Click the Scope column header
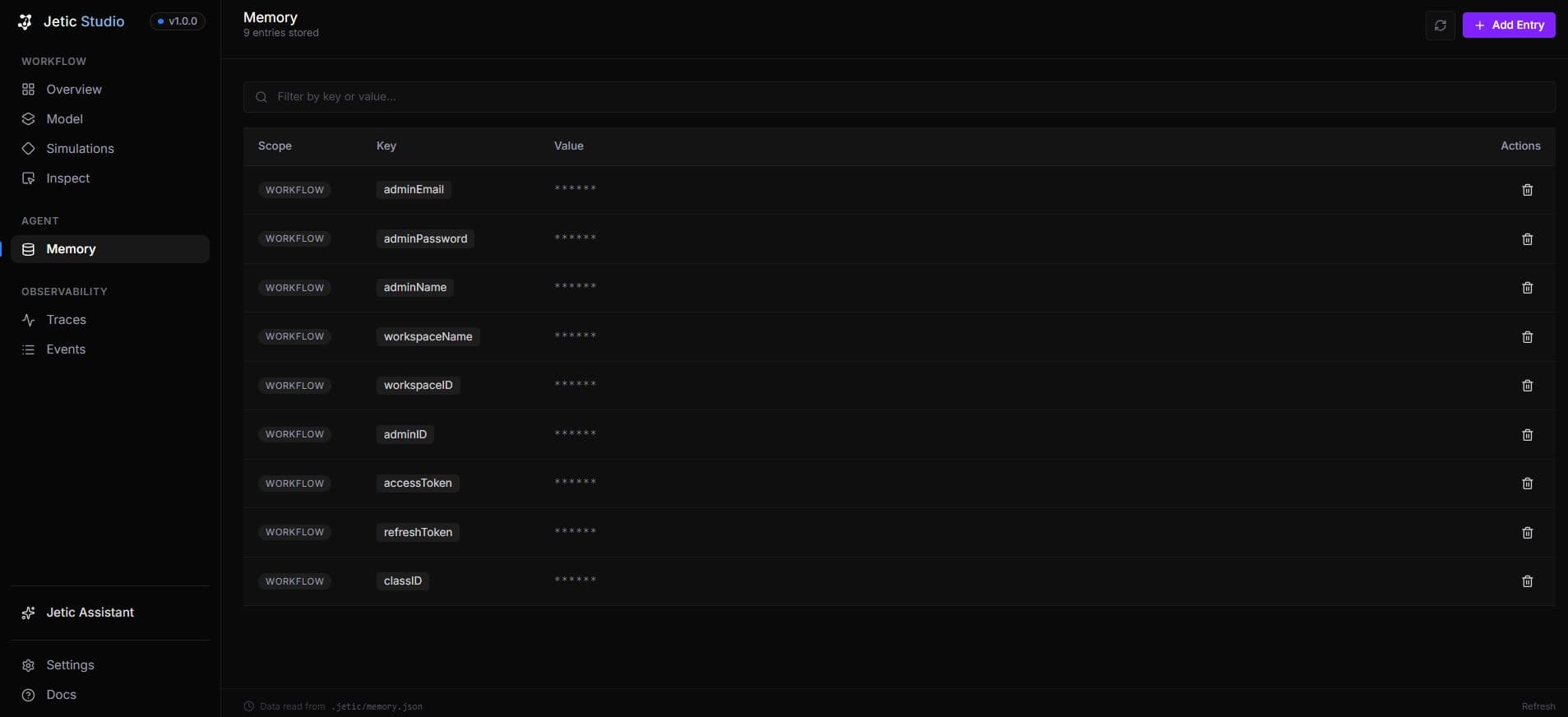Screen dimensions: 1568x717 [275, 146]
